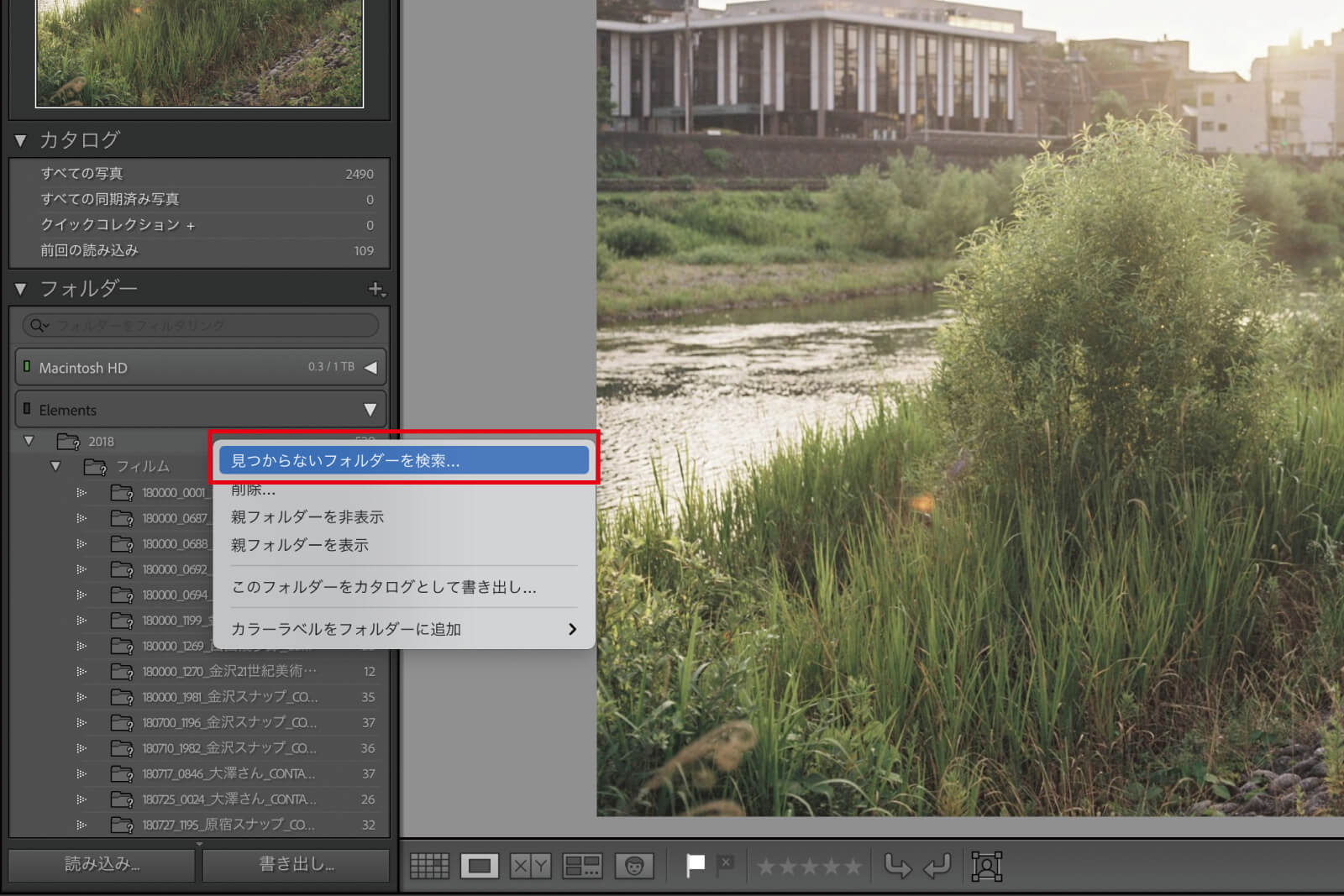Open Survey view icon

click(x=582, y=866)
